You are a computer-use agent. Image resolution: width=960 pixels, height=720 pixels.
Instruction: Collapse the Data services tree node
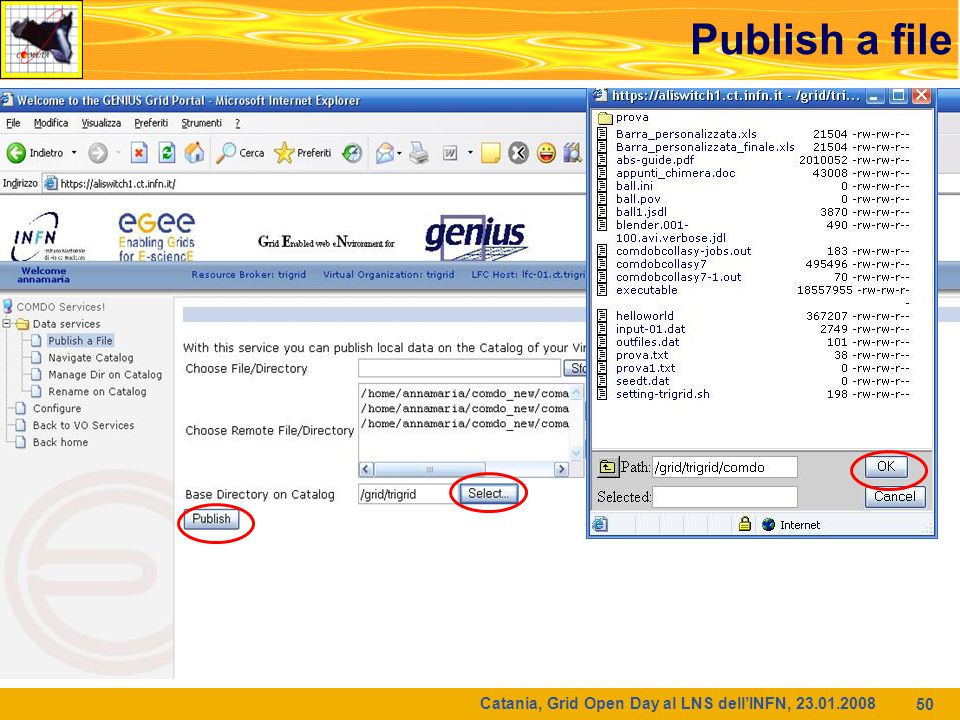(x=6, y=324)
